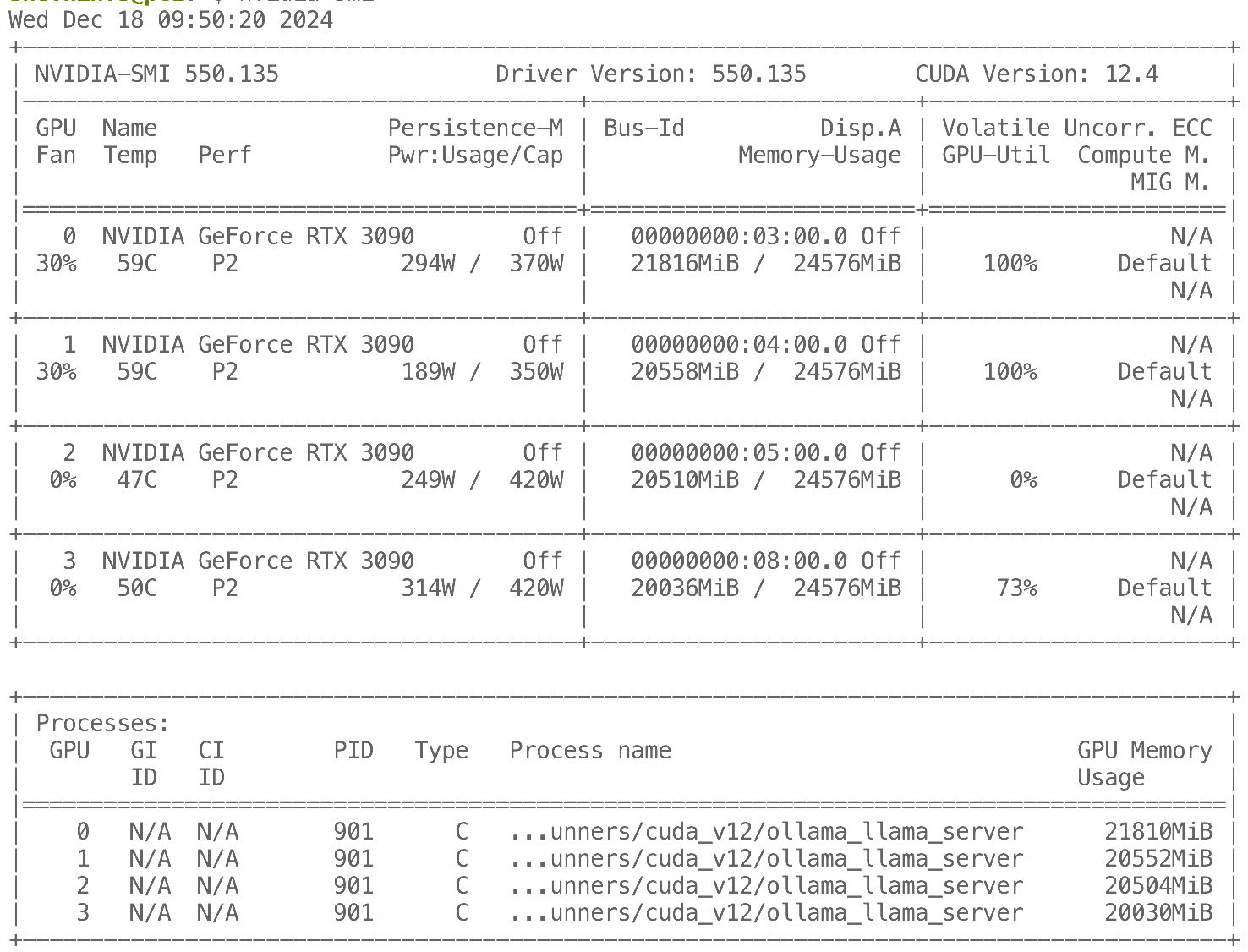This screenshot has width=1248, height=952.
Task: Click the 'Process name' column header
Action: tap(589, 751)
